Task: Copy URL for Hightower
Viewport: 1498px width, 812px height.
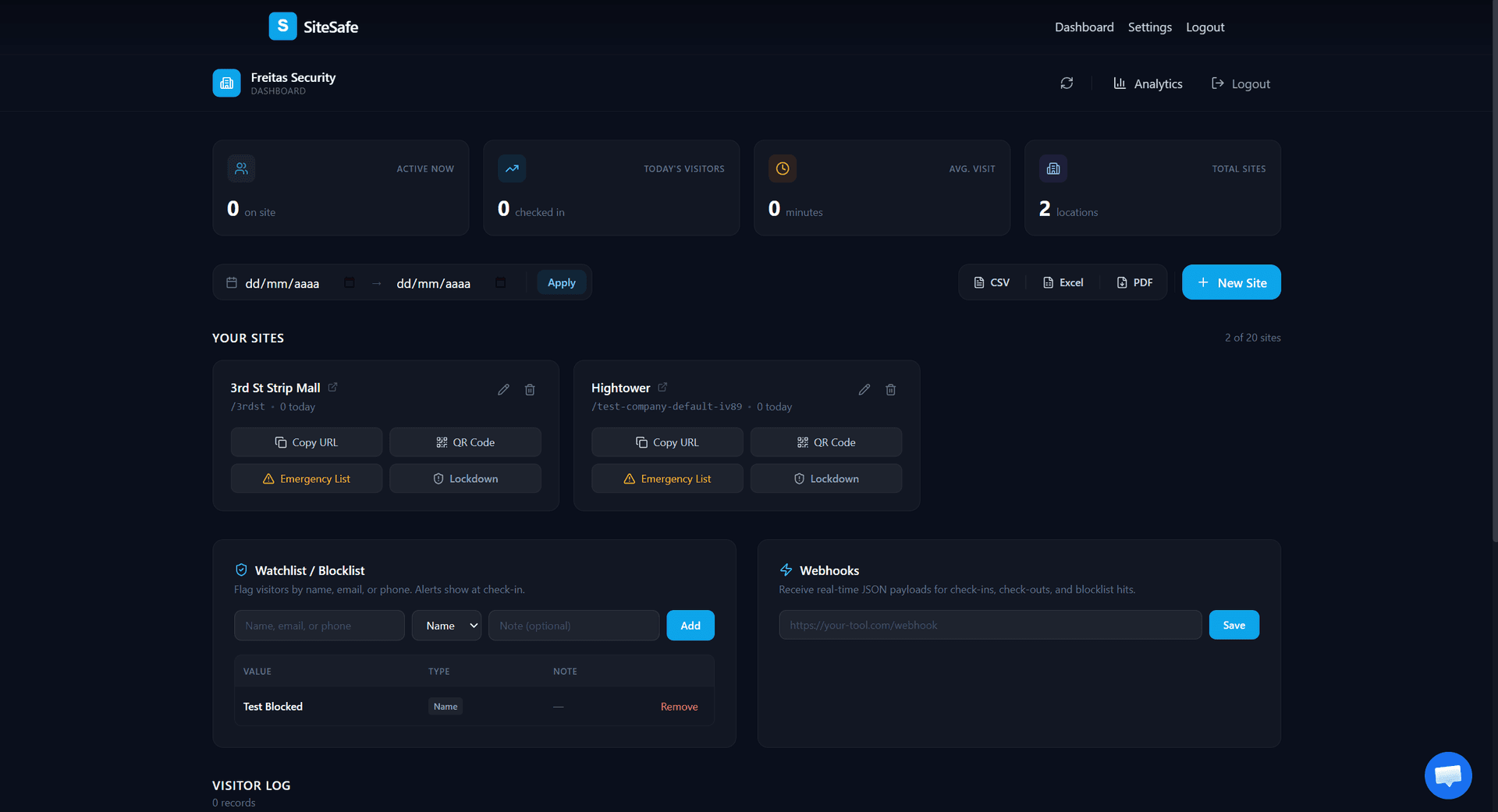Action: 667,442
